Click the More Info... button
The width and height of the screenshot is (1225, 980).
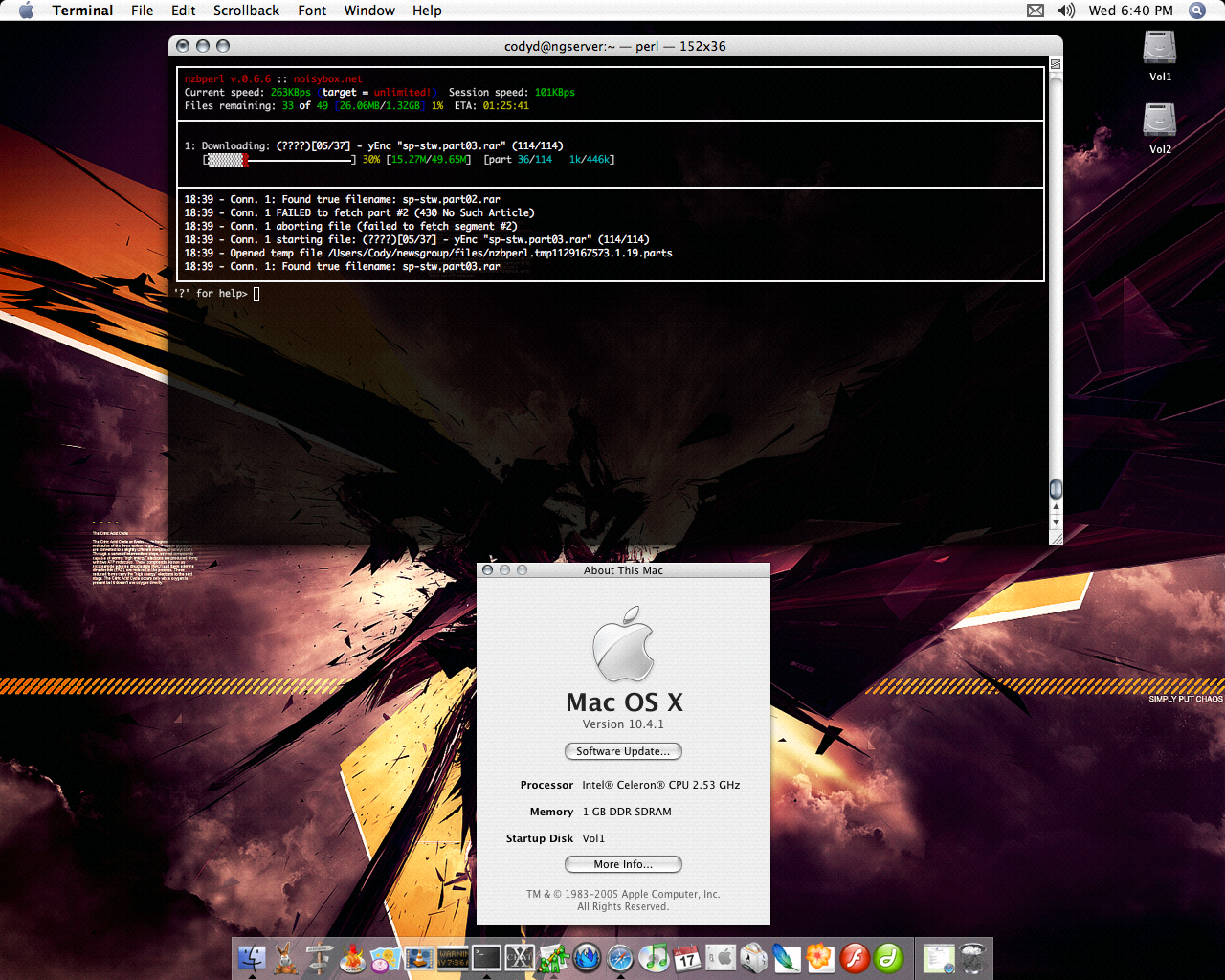tap(623, 864)
